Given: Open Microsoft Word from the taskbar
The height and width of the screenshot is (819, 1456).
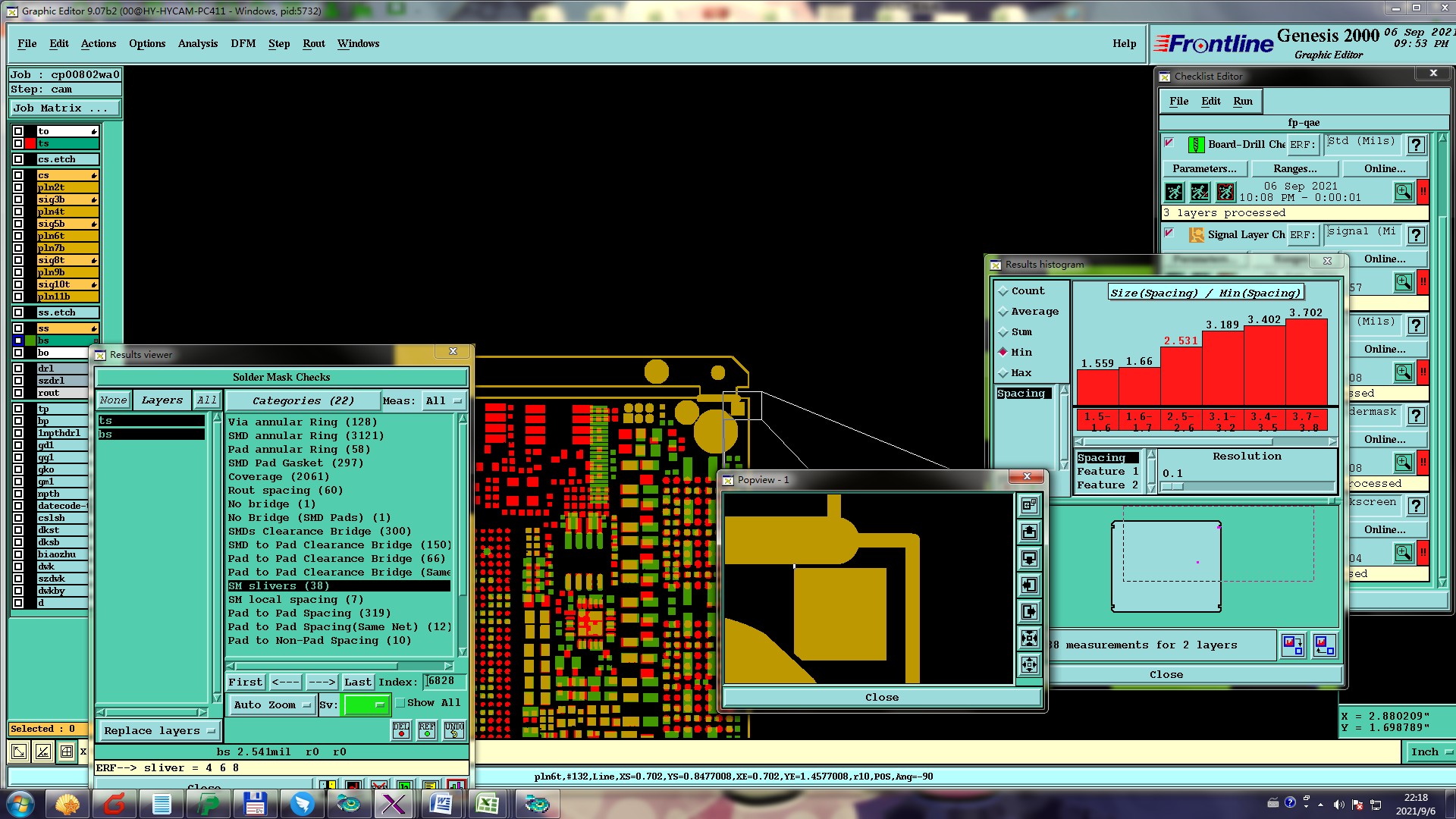Looking at the screenshot, I should [x=441, y=803].
